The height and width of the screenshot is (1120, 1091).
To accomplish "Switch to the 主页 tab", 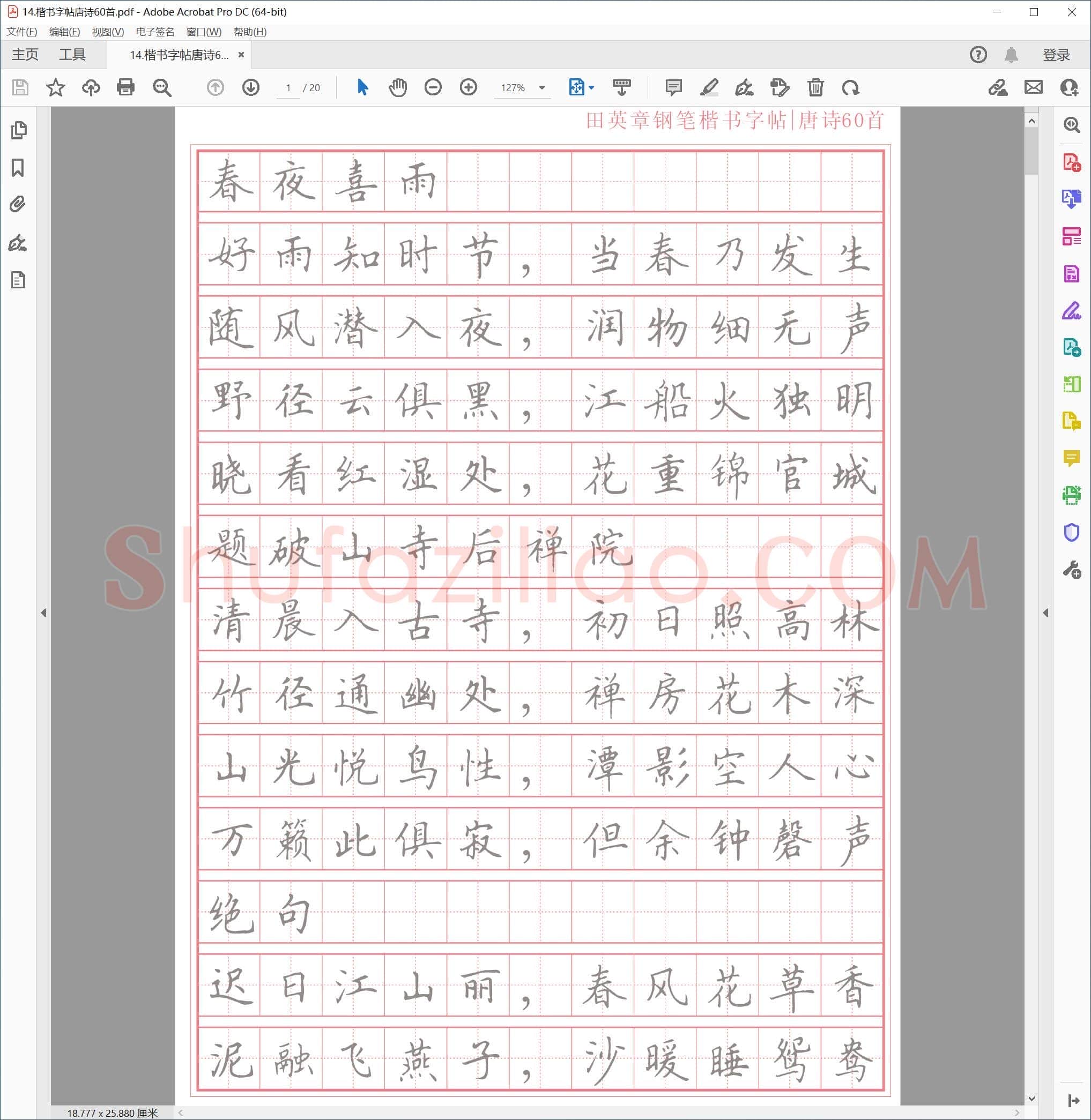I will coord(25,55).
